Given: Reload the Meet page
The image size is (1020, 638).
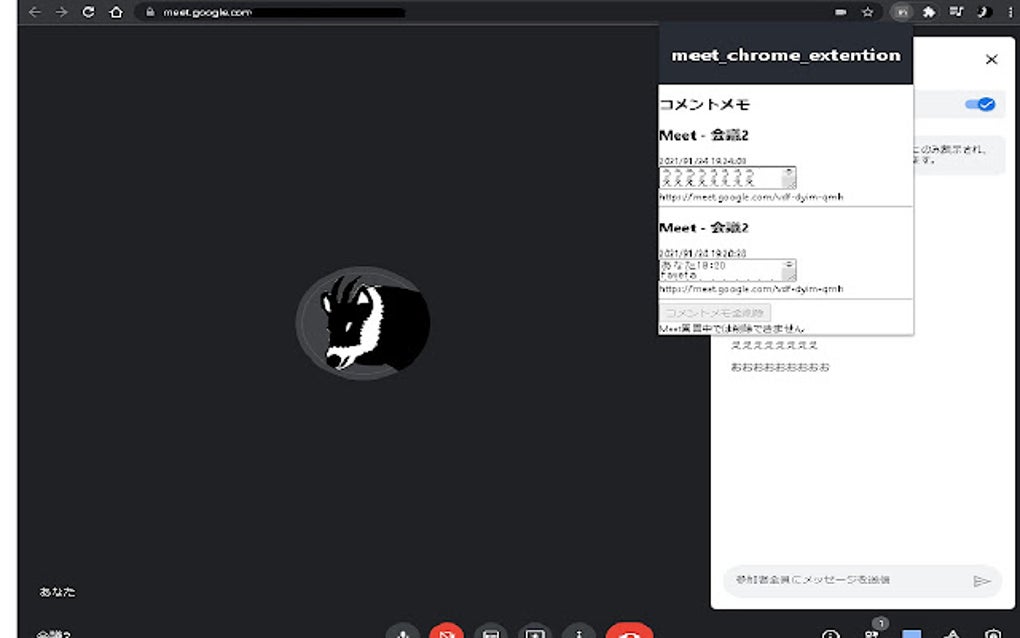Looking at the screenshot, I should click(x=88, y=12).
